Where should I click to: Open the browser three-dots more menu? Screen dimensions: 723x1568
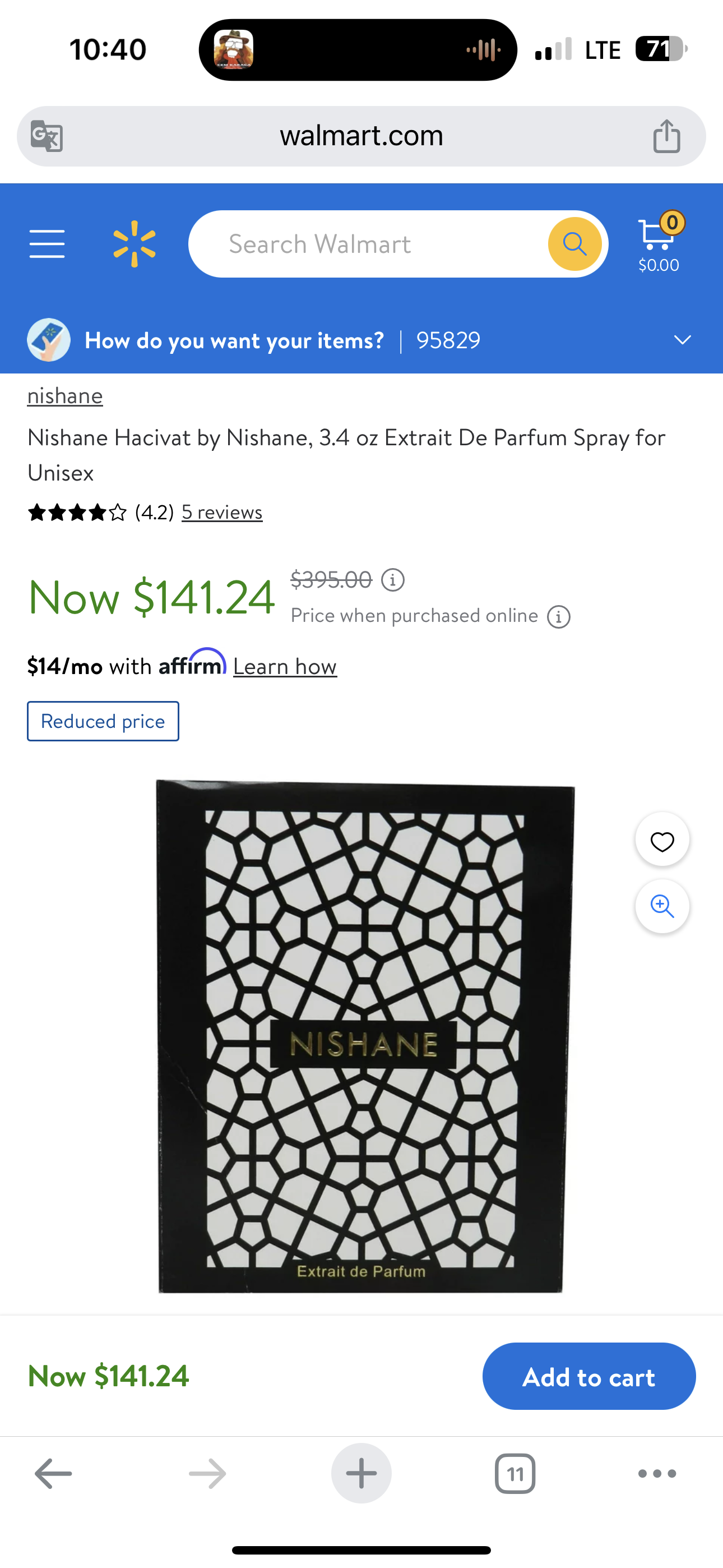pos(657,1474)
